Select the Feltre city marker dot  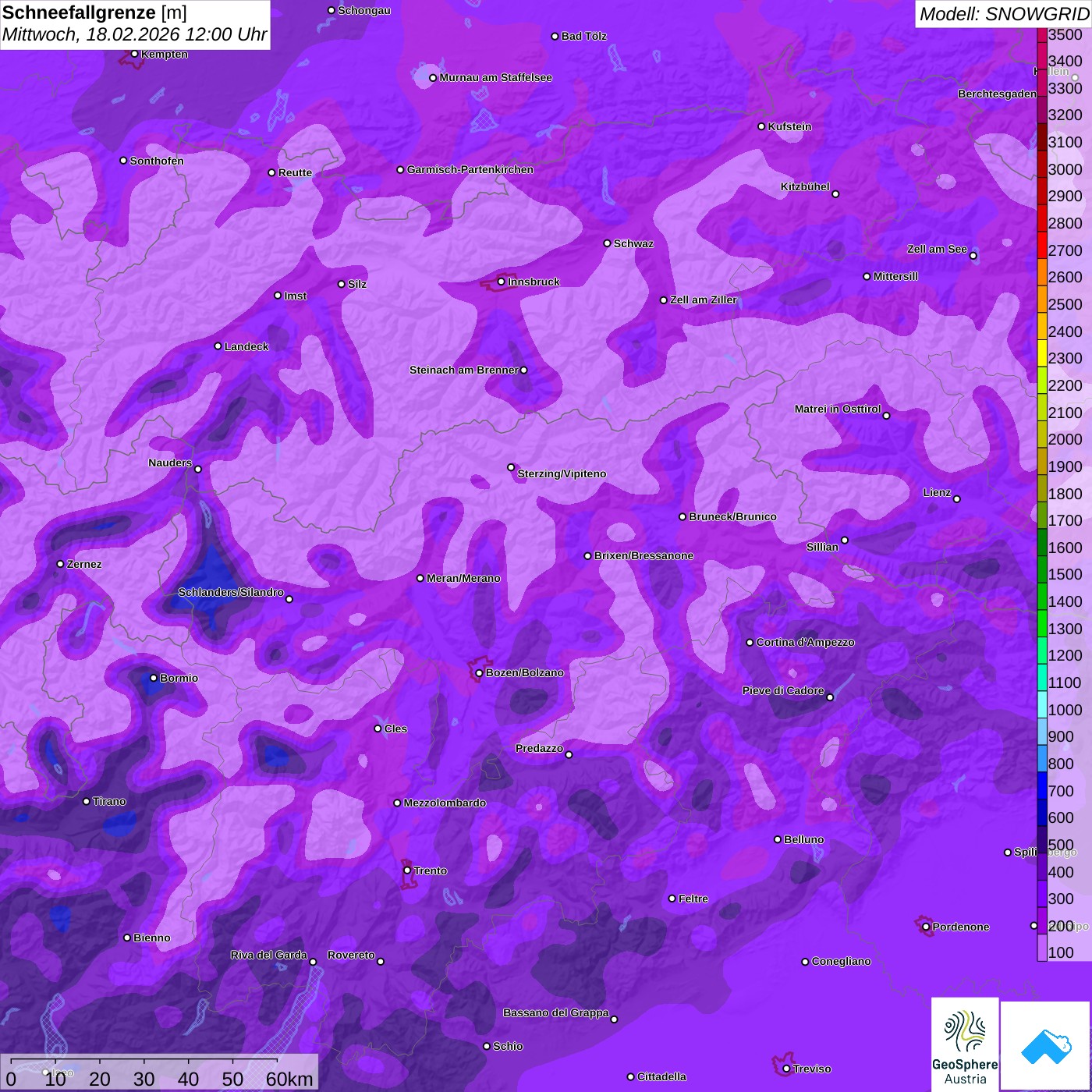coord(672,899)
